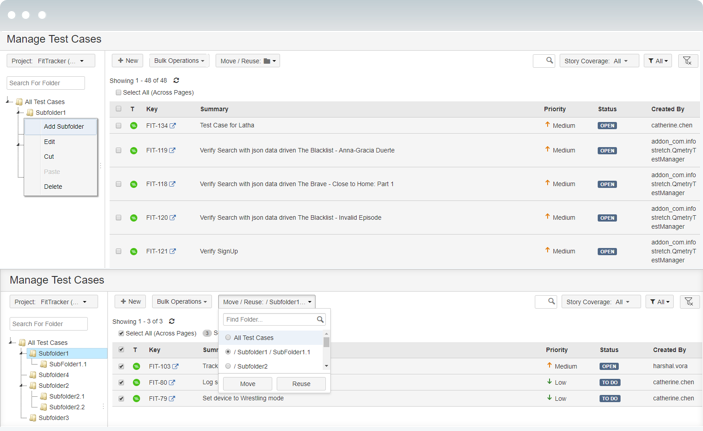Click the Move button in folder popup
The width and height of the screenshot is (703, 431).
247,383
